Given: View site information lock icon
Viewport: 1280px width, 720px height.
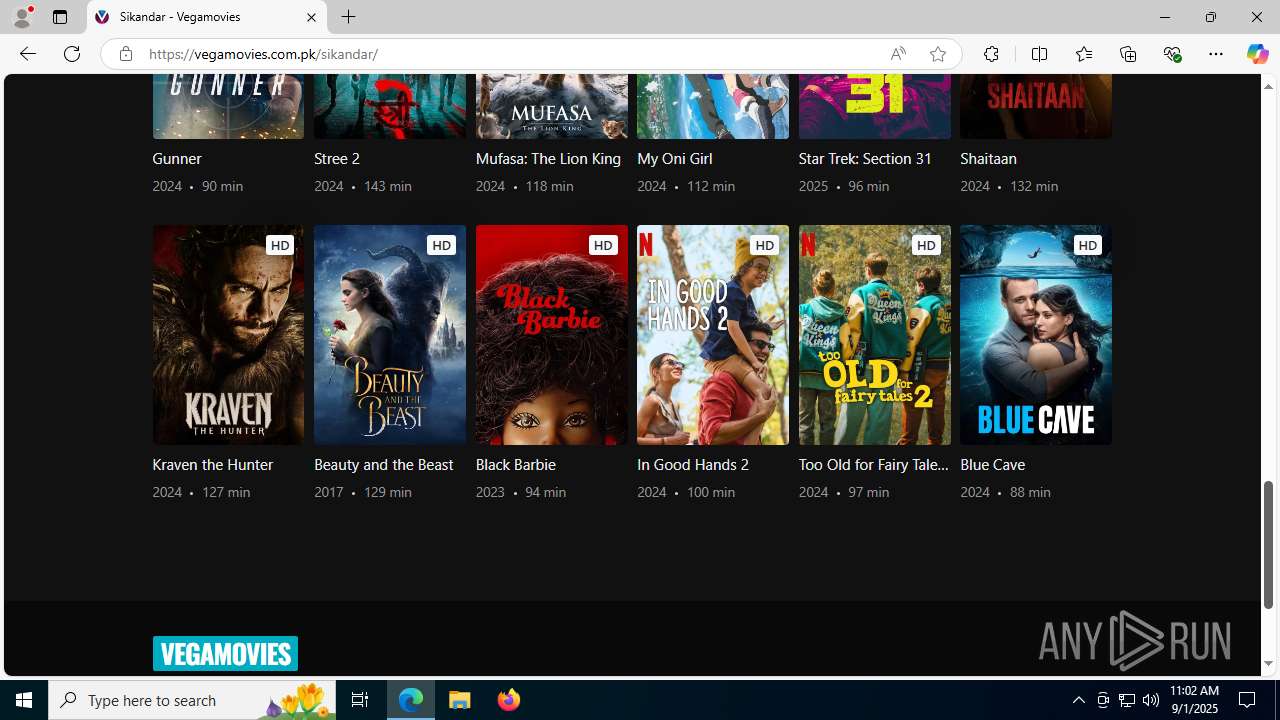Looking at the screenshot, I should (125, 54).
